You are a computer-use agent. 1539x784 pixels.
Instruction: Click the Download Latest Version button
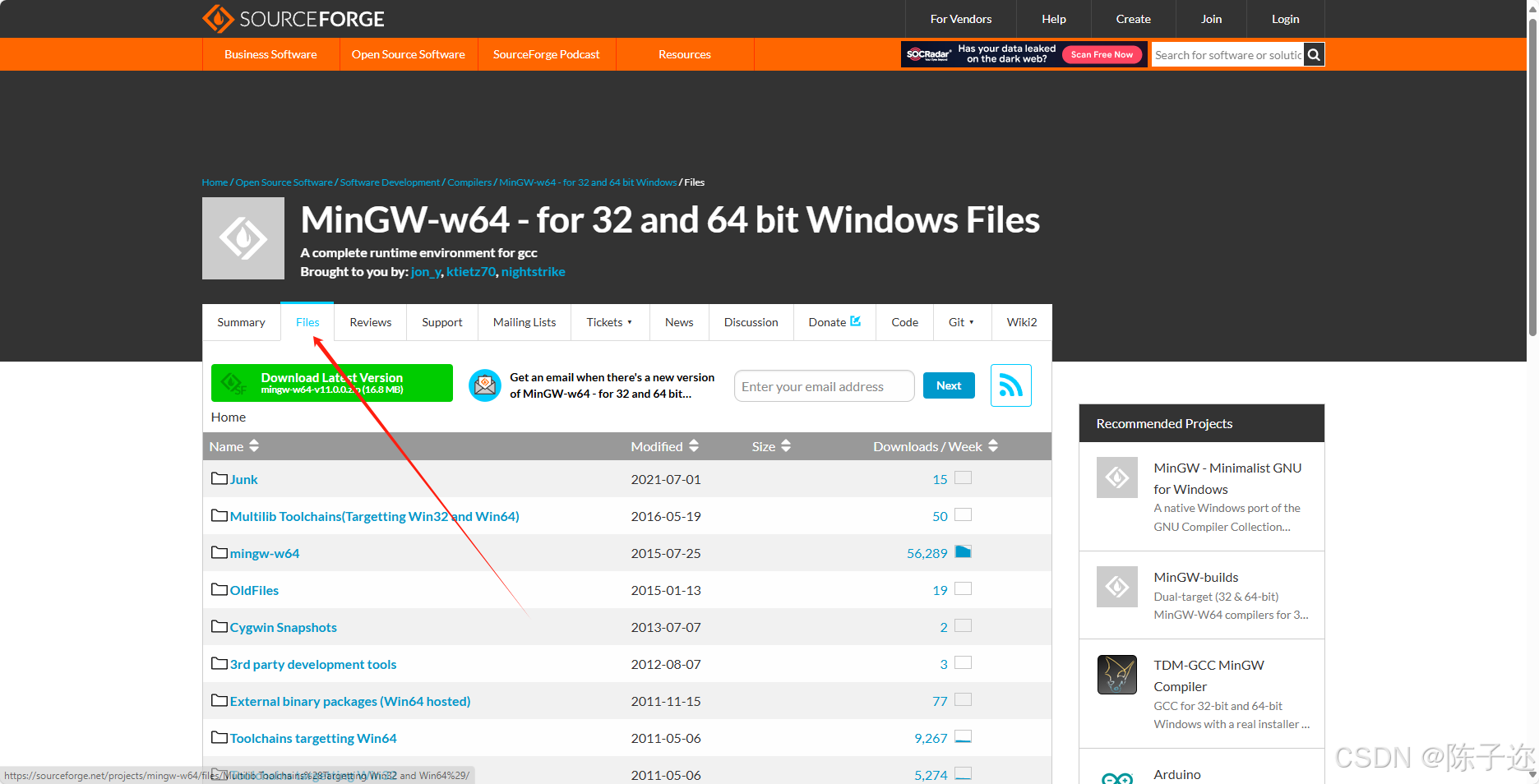(x=332, y=383)
